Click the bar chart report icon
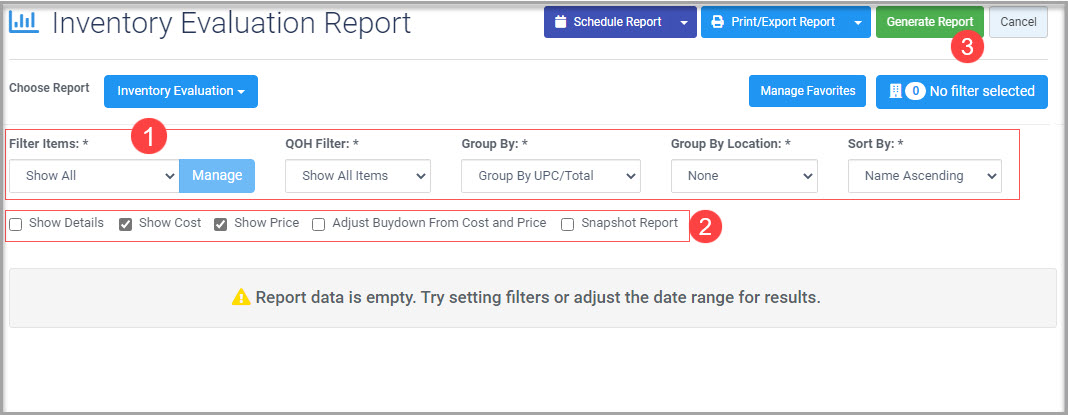 click(25, 22)
